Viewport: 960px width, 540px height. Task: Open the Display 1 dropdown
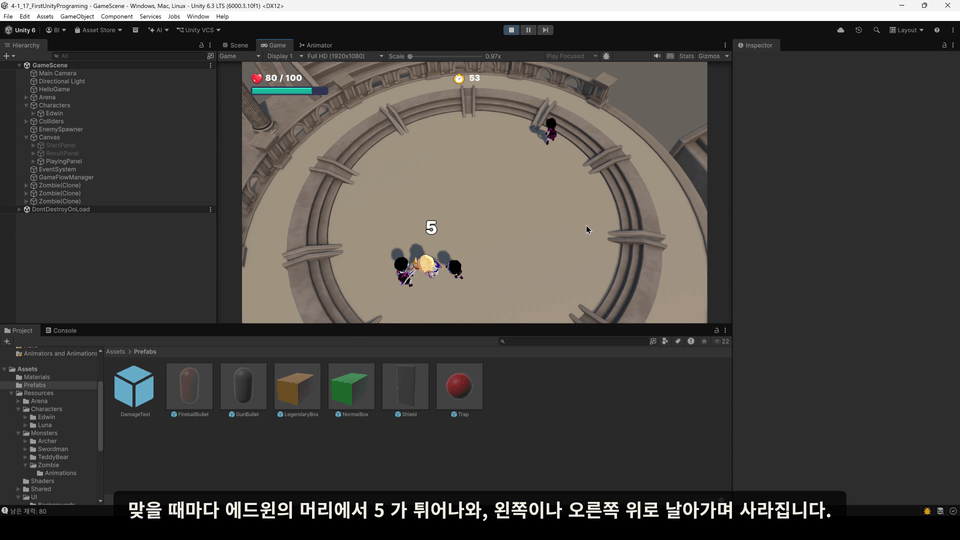(284, 56)
